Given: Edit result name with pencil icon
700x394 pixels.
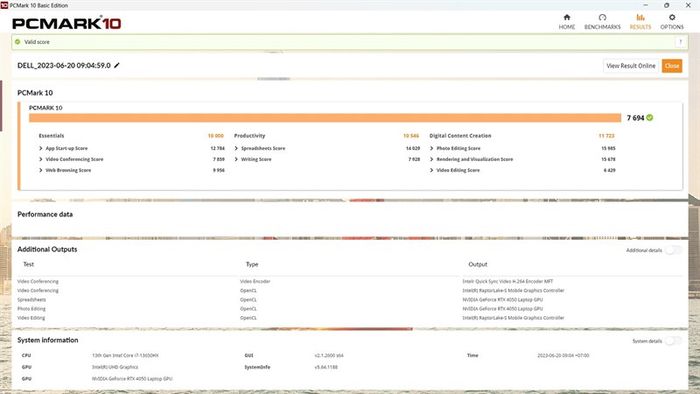Looking at the screenshot, I should tap(117, 65).
